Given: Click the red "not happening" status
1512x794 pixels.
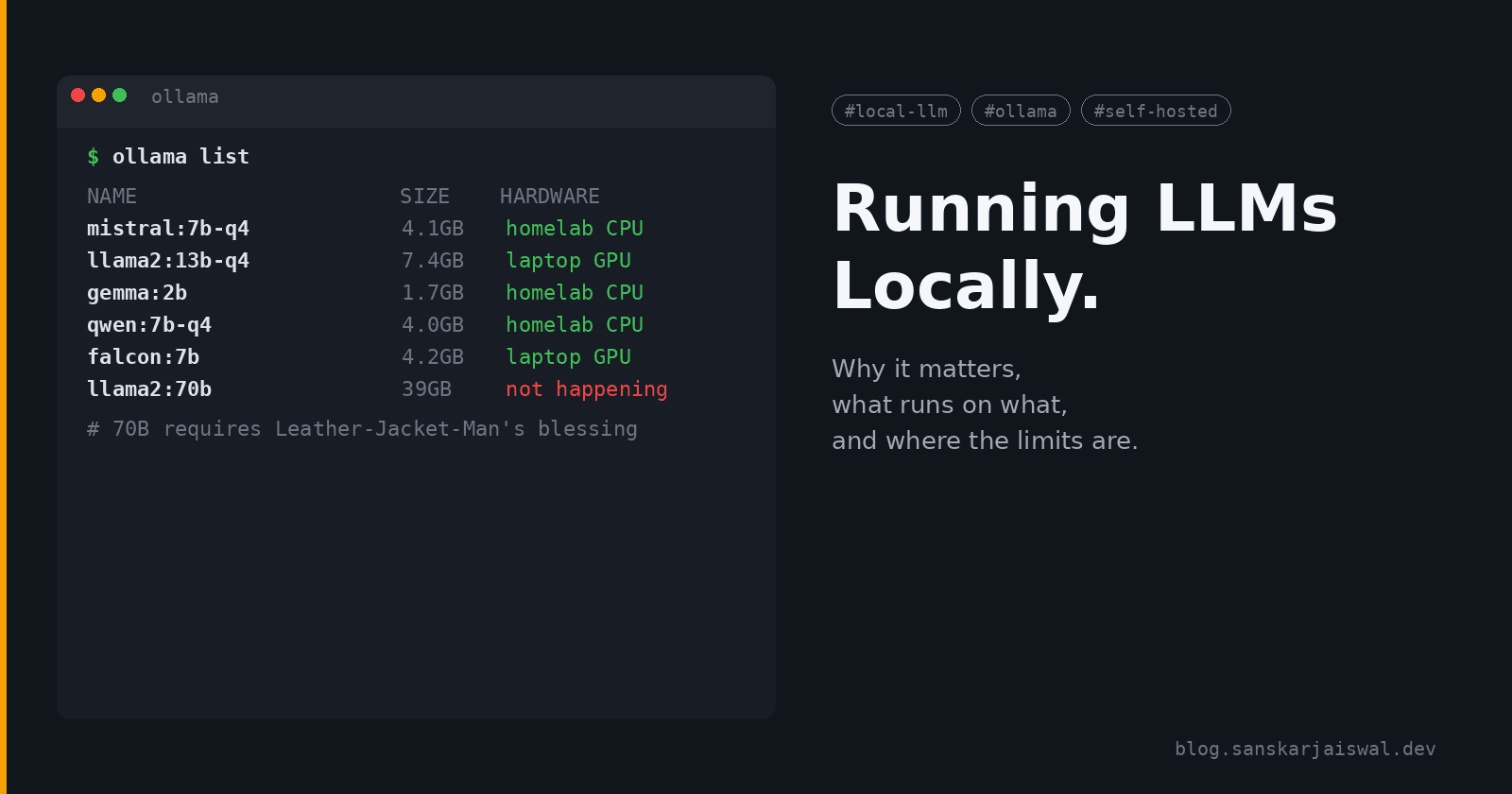Looking at the screenshot, I should click(x=586, y=389).
